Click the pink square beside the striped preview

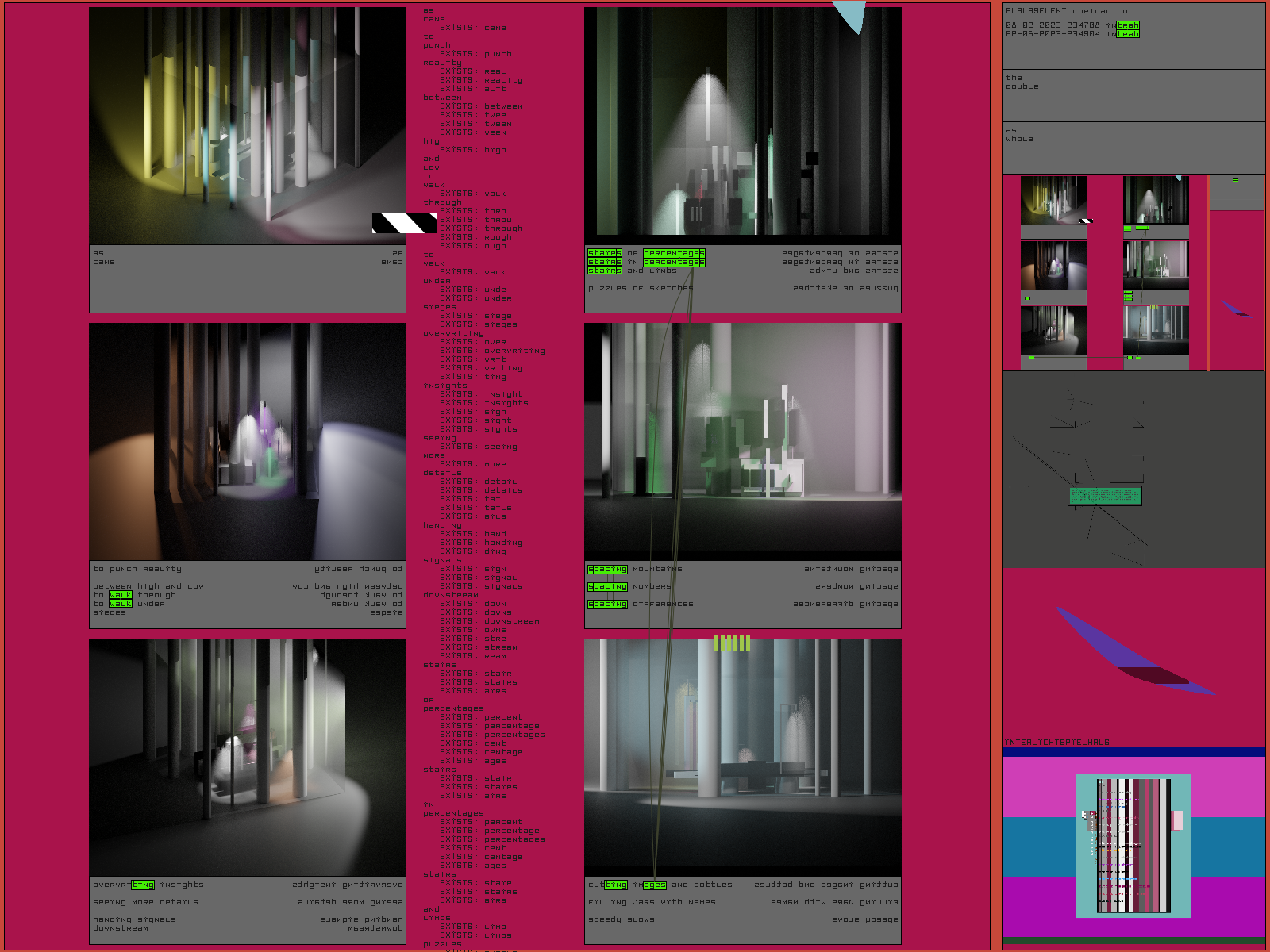coord(1178,820)
